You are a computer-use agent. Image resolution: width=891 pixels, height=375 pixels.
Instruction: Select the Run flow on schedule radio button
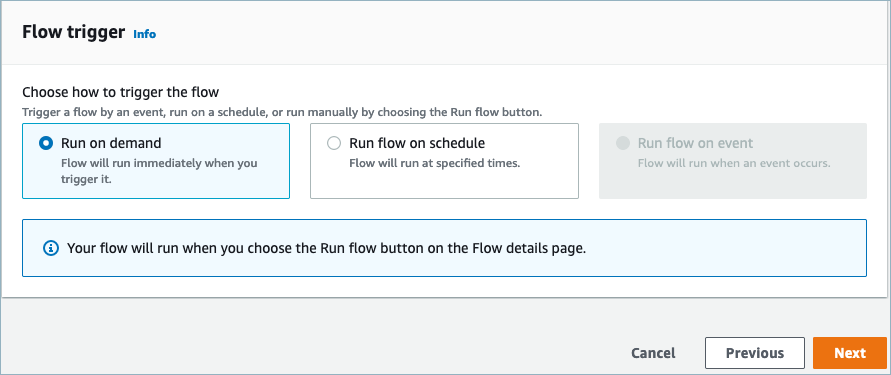[x=334, y=143]
